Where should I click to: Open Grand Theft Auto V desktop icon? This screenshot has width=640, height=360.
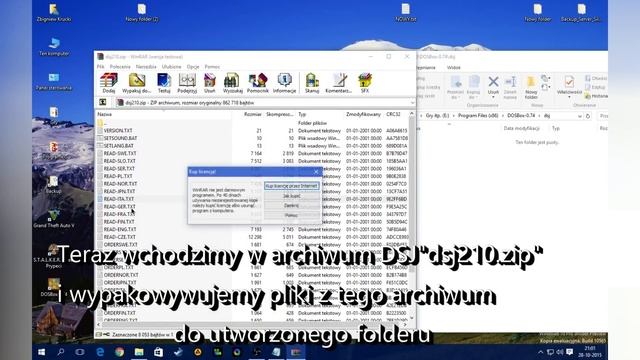(54, 218)
